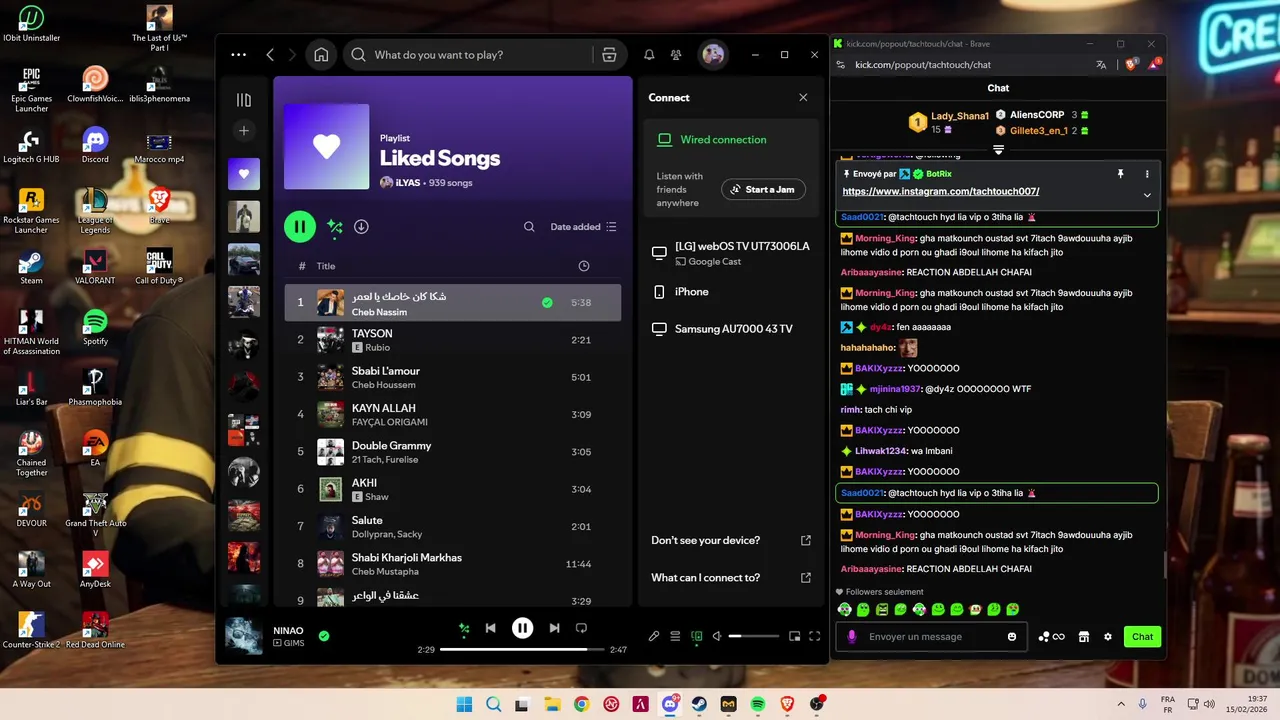The height and width of the screenshot is (720, 1280).
Task: Open pinned message three-dot options
Action: (x=1147, y=174)
